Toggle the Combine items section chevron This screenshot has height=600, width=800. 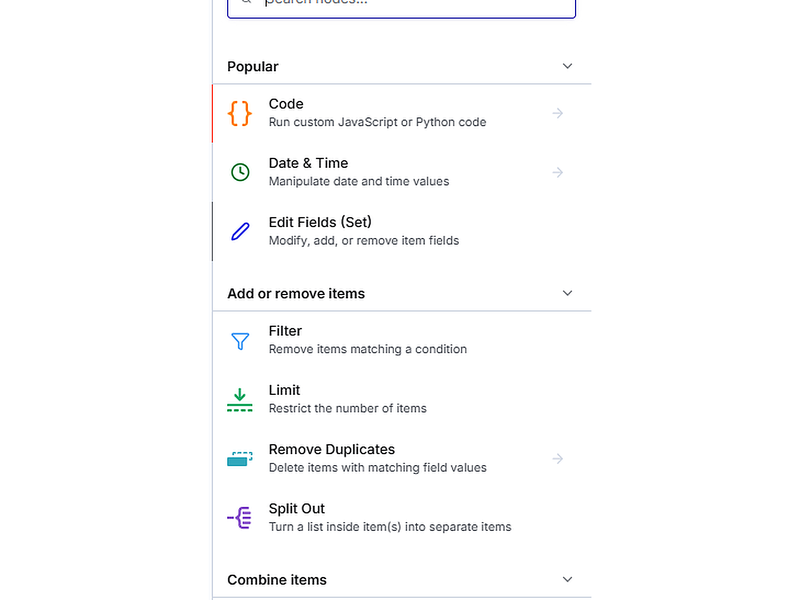point(567,580)
